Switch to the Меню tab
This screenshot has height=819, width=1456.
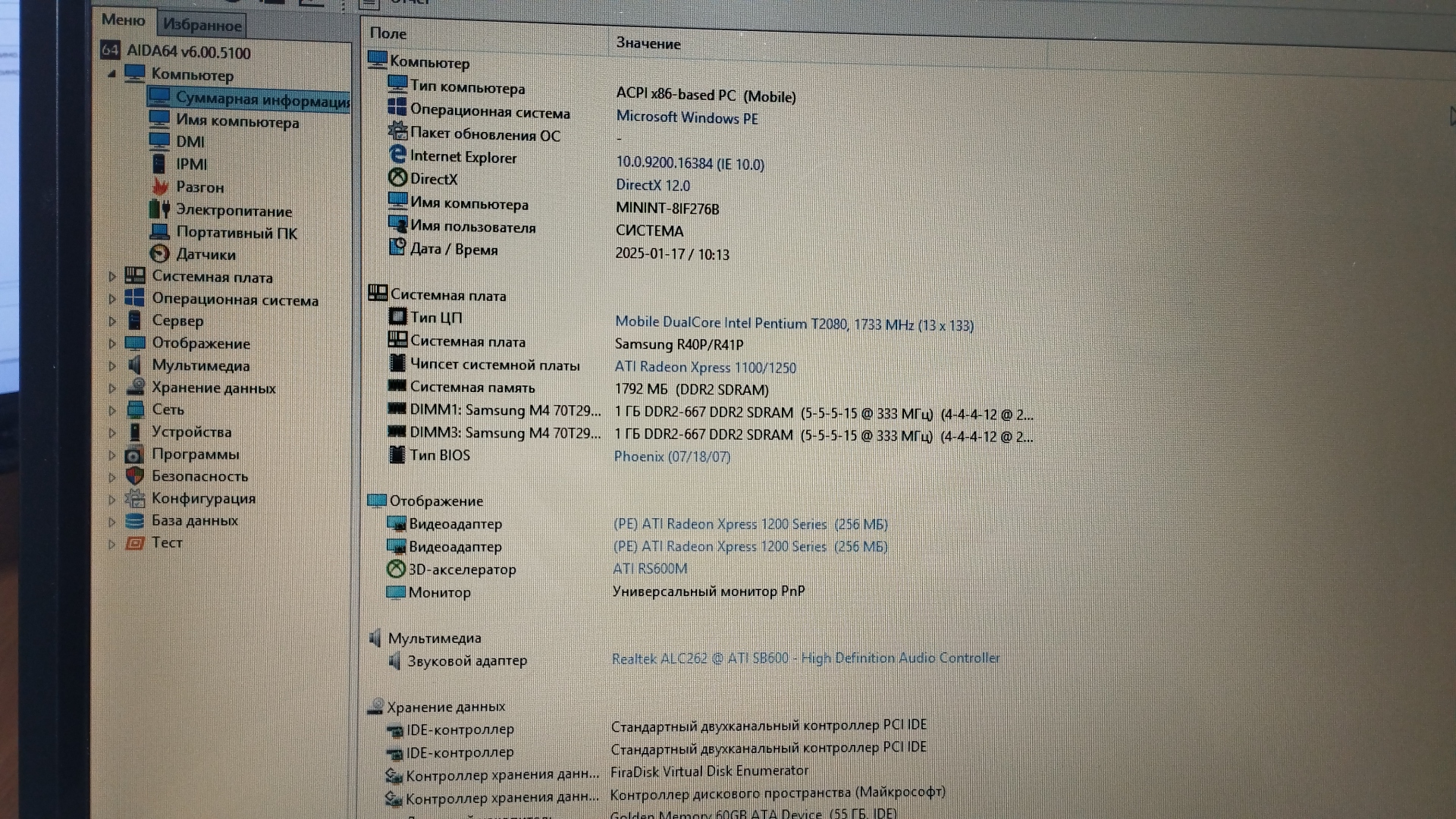123,20
